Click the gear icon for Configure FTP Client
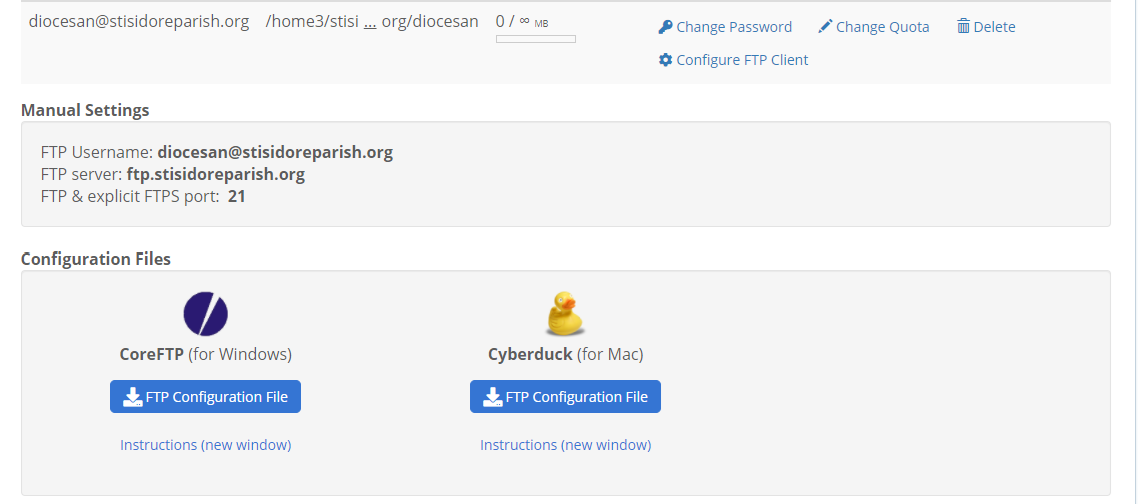This screenshot has width=1138, height=504. [x=665, y=60]
